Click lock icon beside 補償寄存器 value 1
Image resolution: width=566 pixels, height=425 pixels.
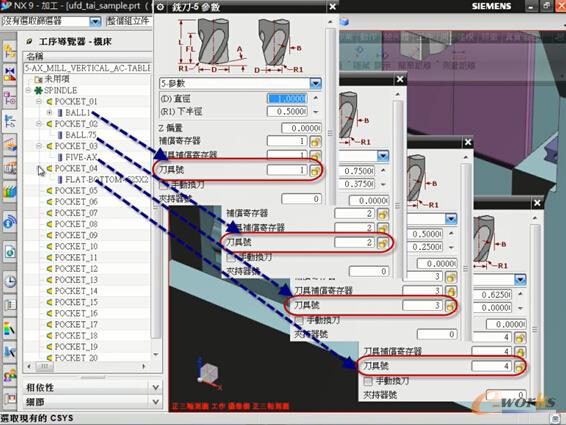(x=315, y=141)
